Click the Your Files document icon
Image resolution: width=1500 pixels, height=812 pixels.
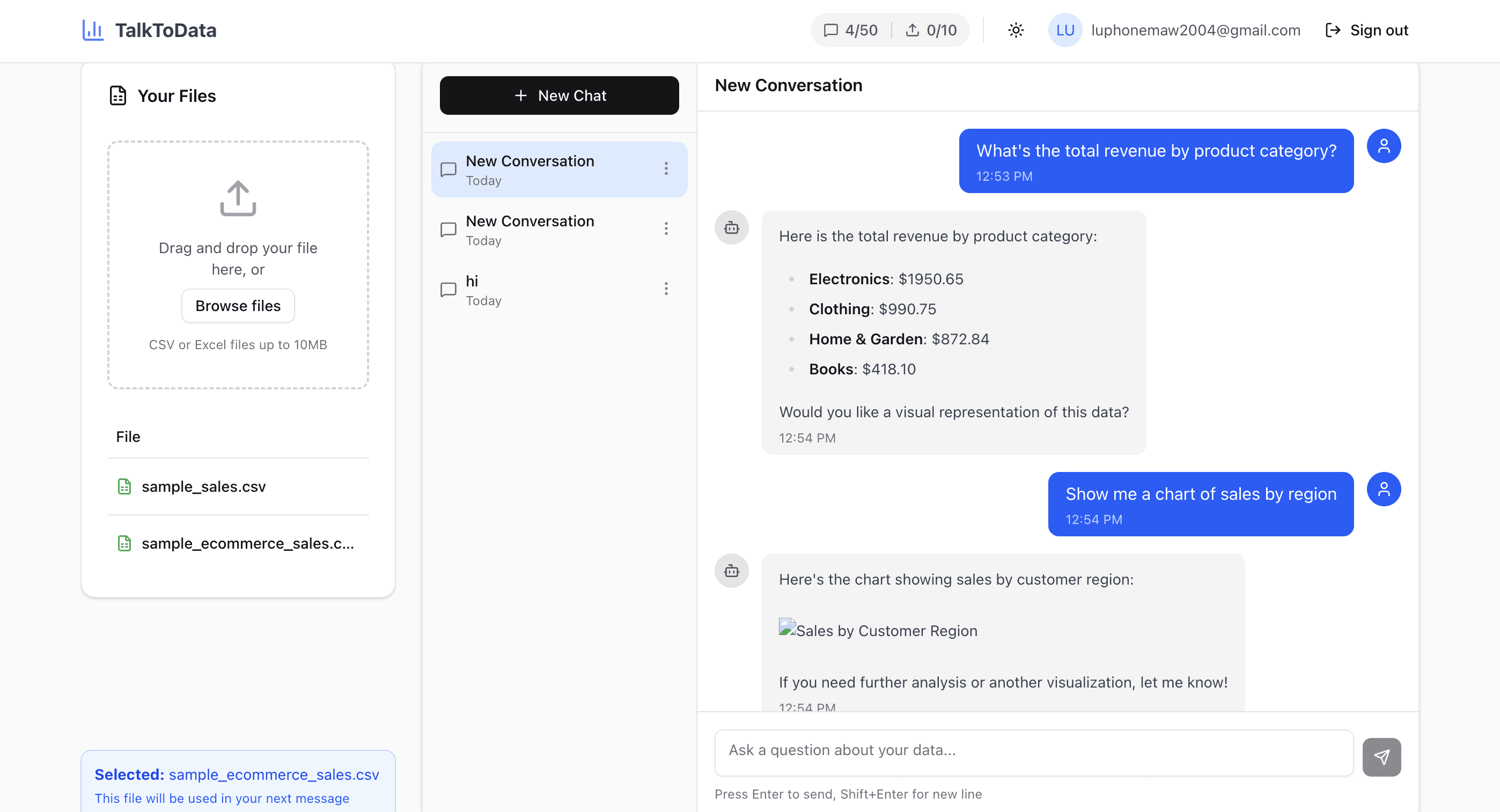point(117,95)
